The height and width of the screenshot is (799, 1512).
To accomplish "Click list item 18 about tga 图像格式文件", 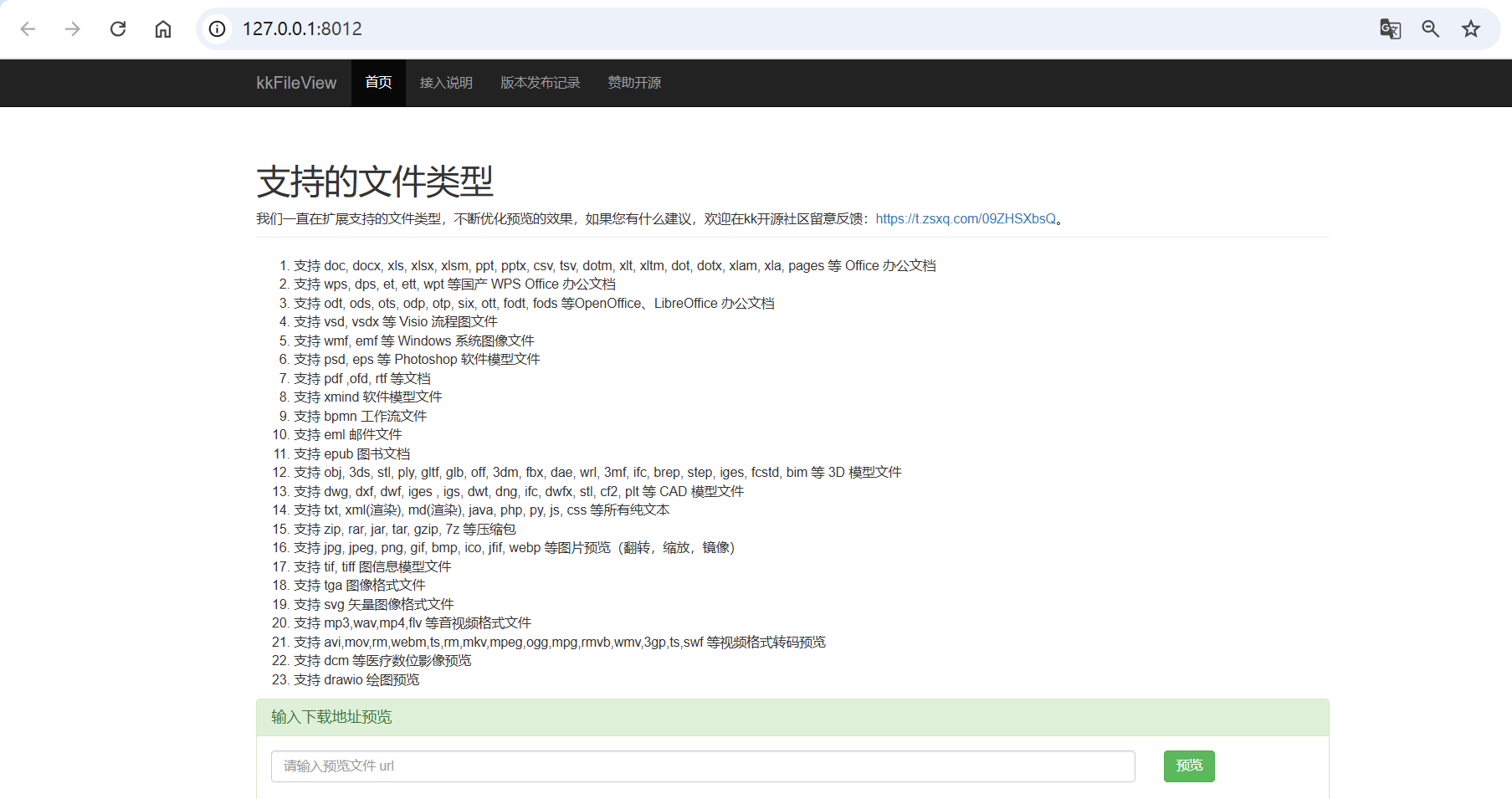I will tap(360, 586).
